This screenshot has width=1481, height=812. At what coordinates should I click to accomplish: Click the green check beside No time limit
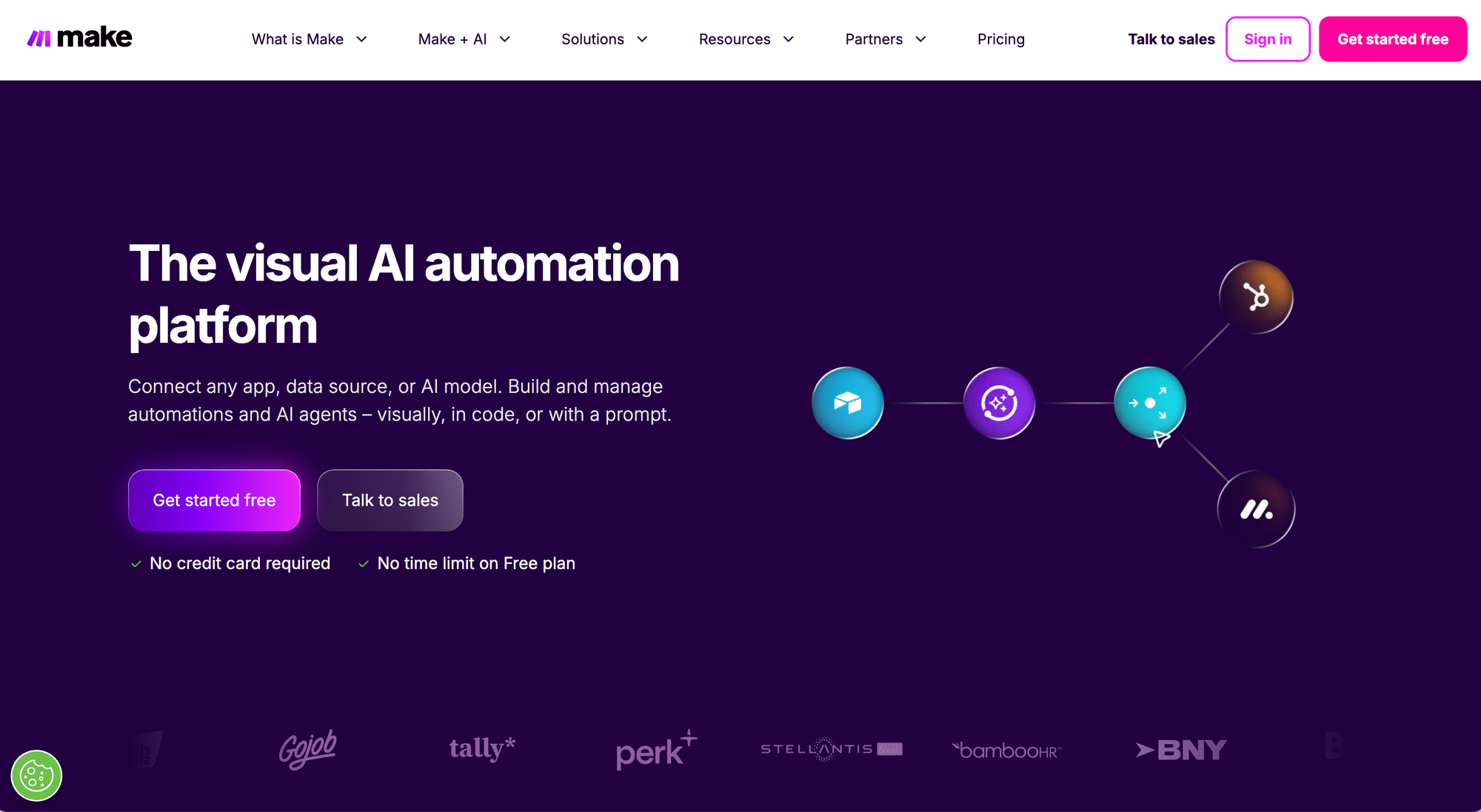pyautogui.click(x=364, y=564)
